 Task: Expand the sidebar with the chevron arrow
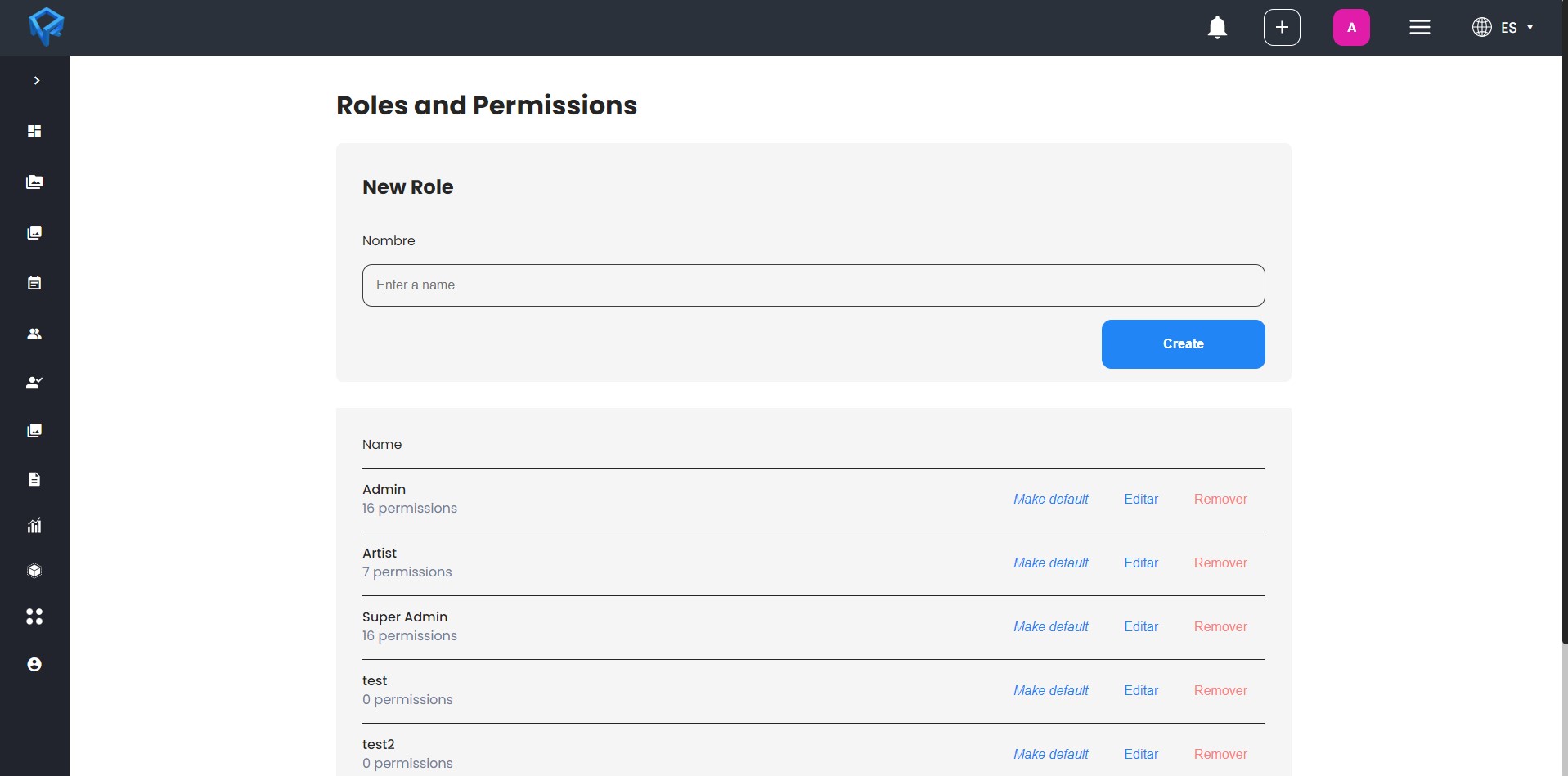[37, 80]
